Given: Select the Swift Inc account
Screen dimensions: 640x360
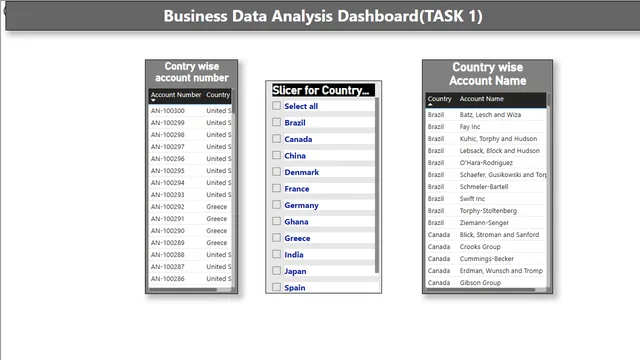Looking at the screenshot, I should click(x=472, y=199).
